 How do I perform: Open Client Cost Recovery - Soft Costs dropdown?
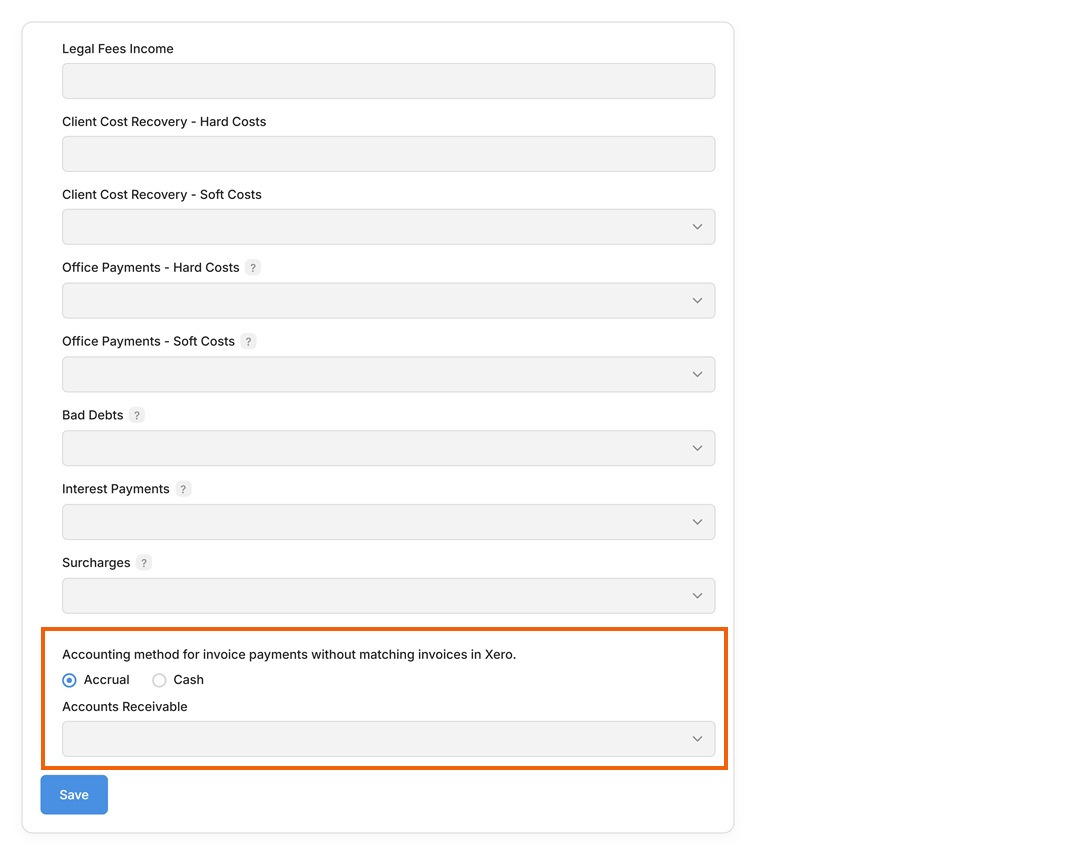pyautogui.click(x=388, y=227)
